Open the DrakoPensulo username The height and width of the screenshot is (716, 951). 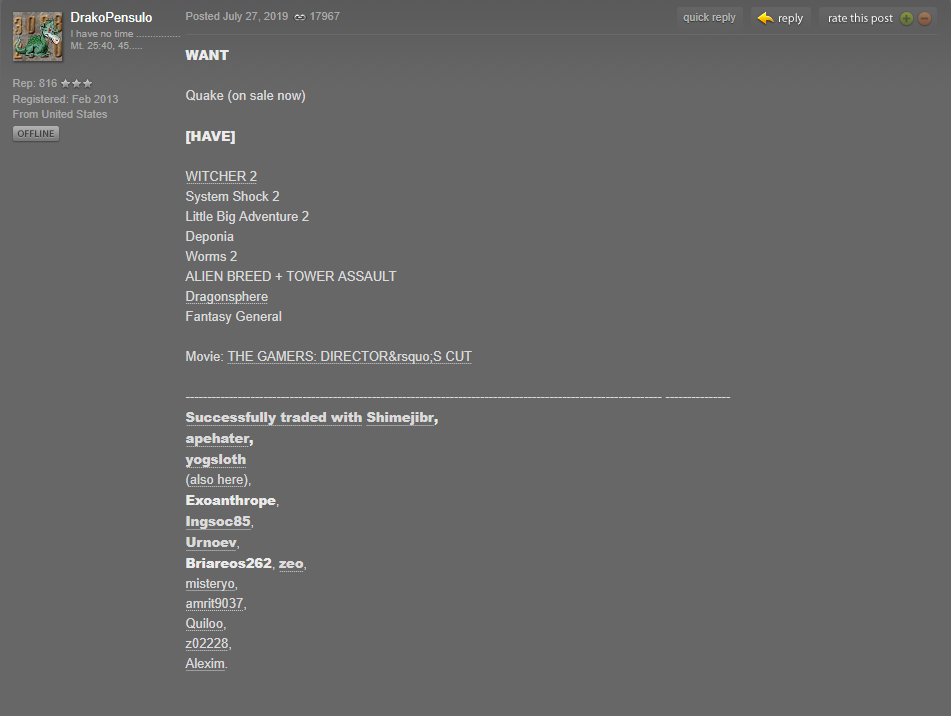pyautogui.click(x=111, y=18)
